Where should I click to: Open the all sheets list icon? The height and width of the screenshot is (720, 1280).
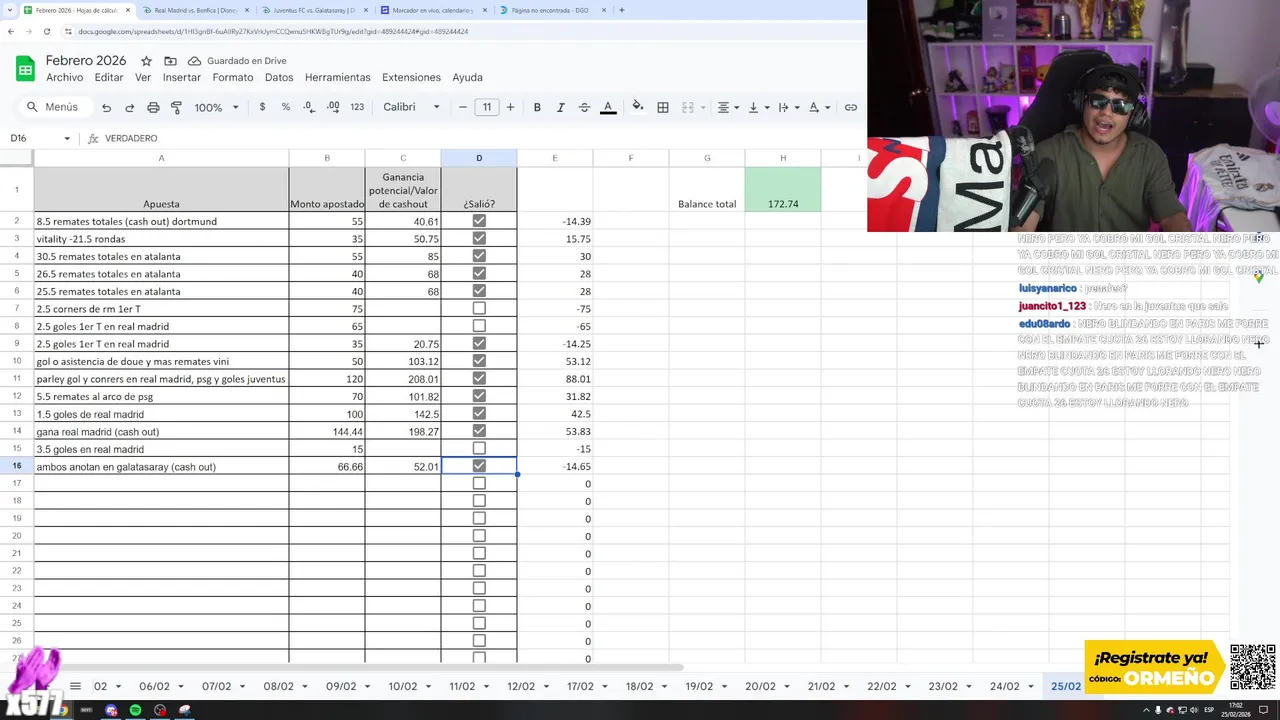point(75,686)
